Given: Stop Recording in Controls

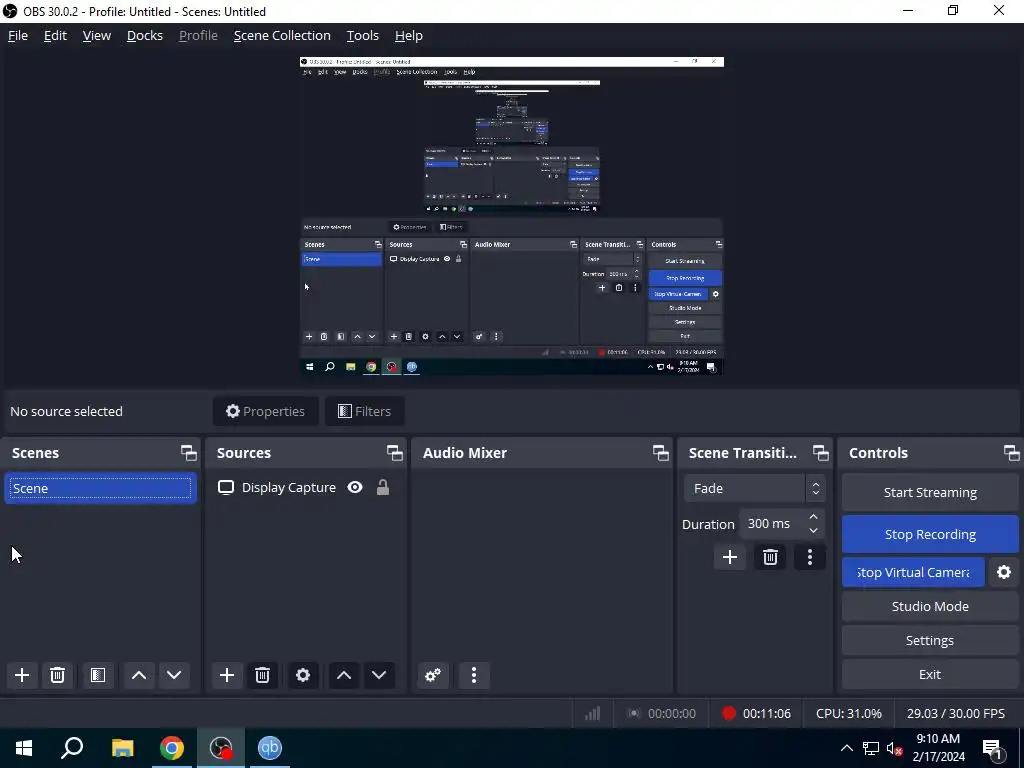Looking at the screenshot, I should point(930,534).
